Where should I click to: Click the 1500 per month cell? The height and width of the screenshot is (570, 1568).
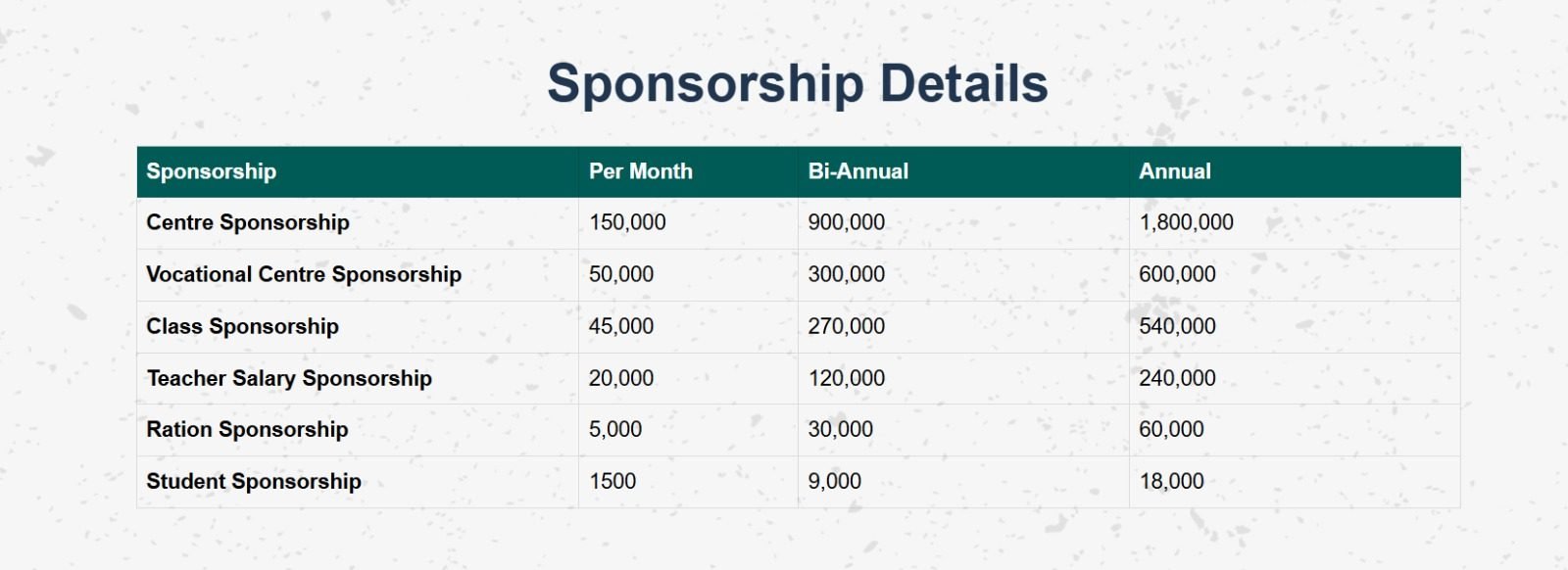[612, 481]
